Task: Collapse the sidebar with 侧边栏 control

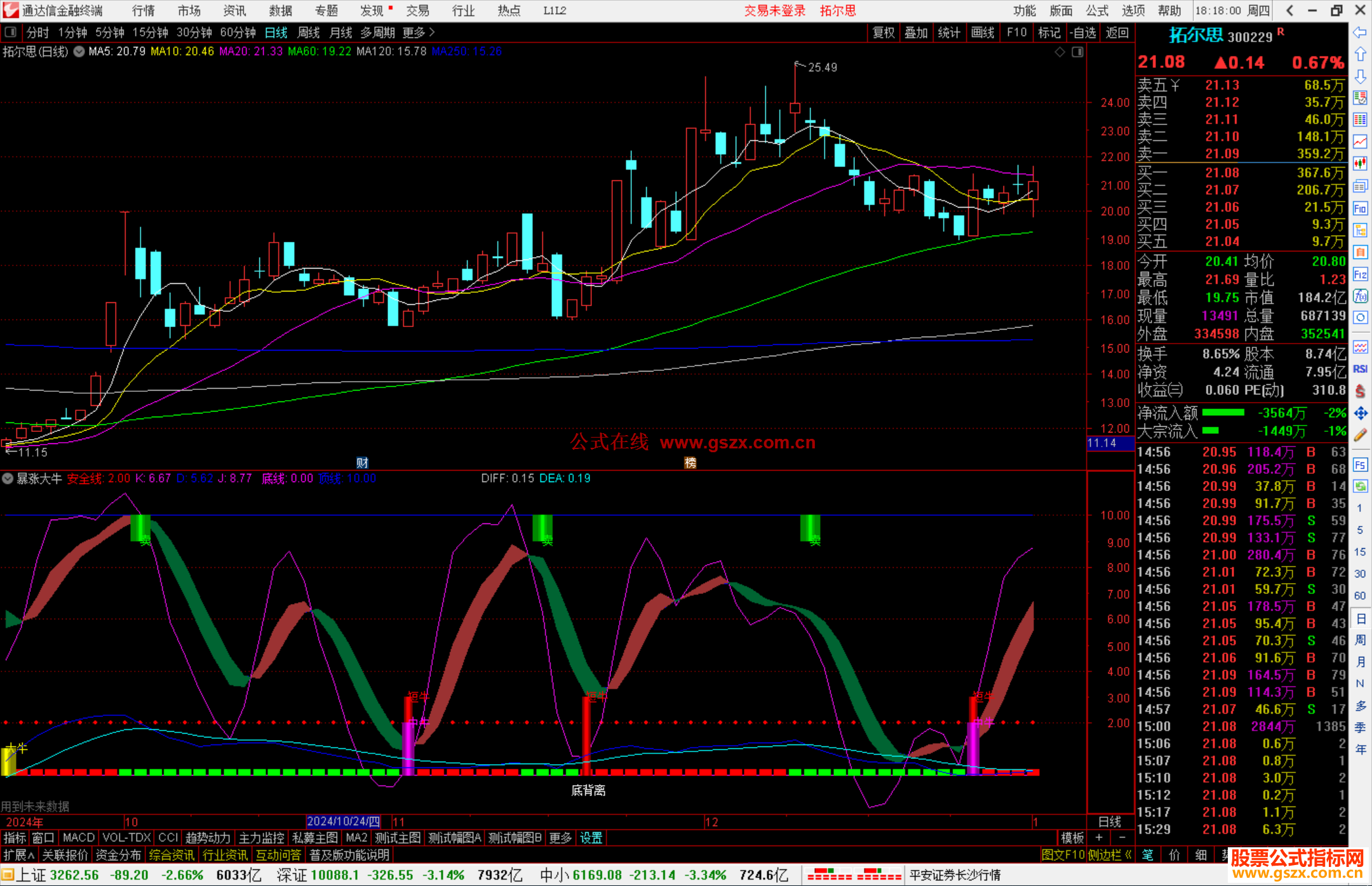Action: pos(1110,855)
